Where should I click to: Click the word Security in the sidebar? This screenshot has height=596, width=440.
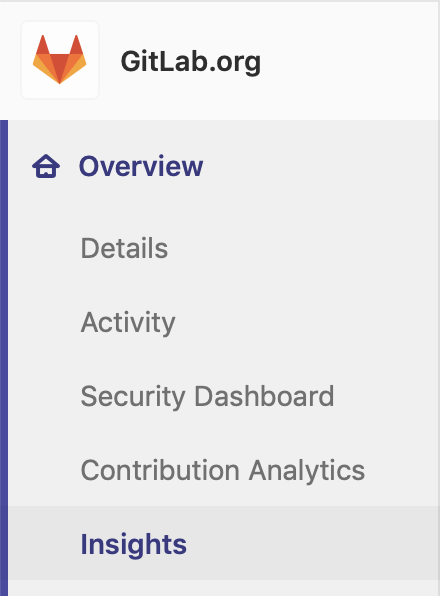pyautogui.click(x=133, y=397)
